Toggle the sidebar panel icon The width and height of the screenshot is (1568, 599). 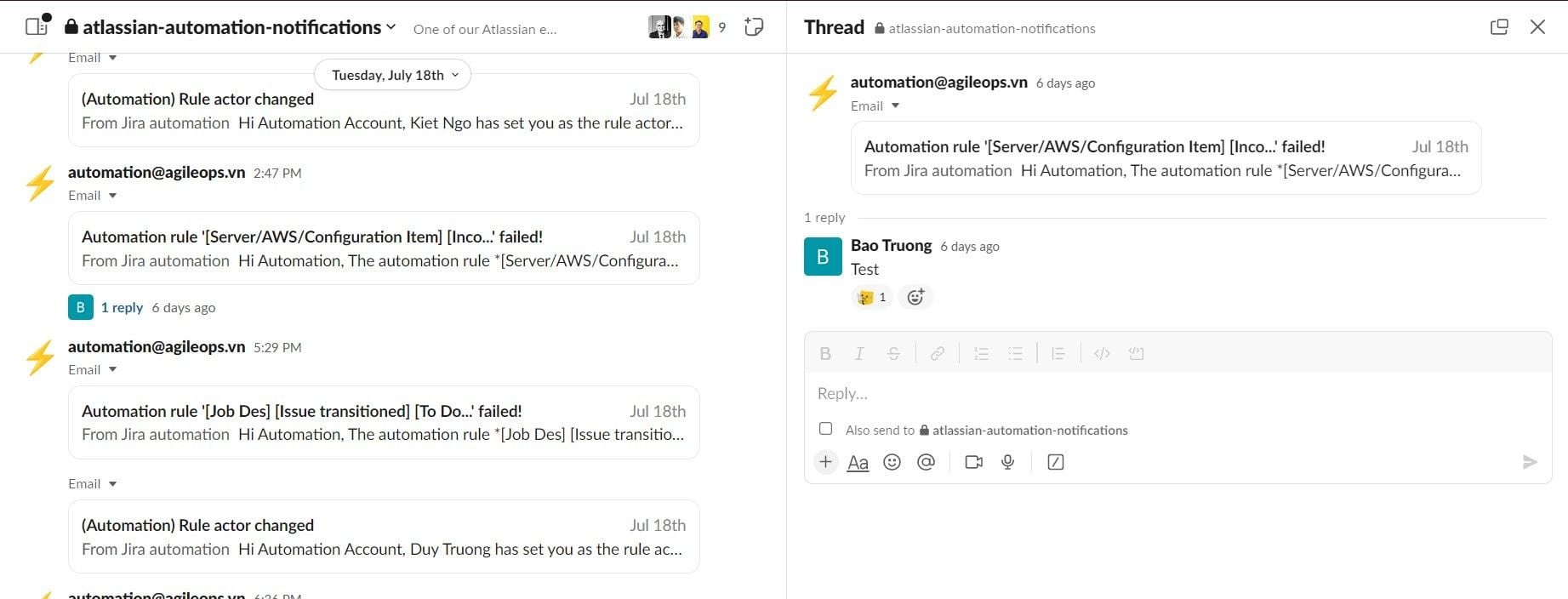37,26
